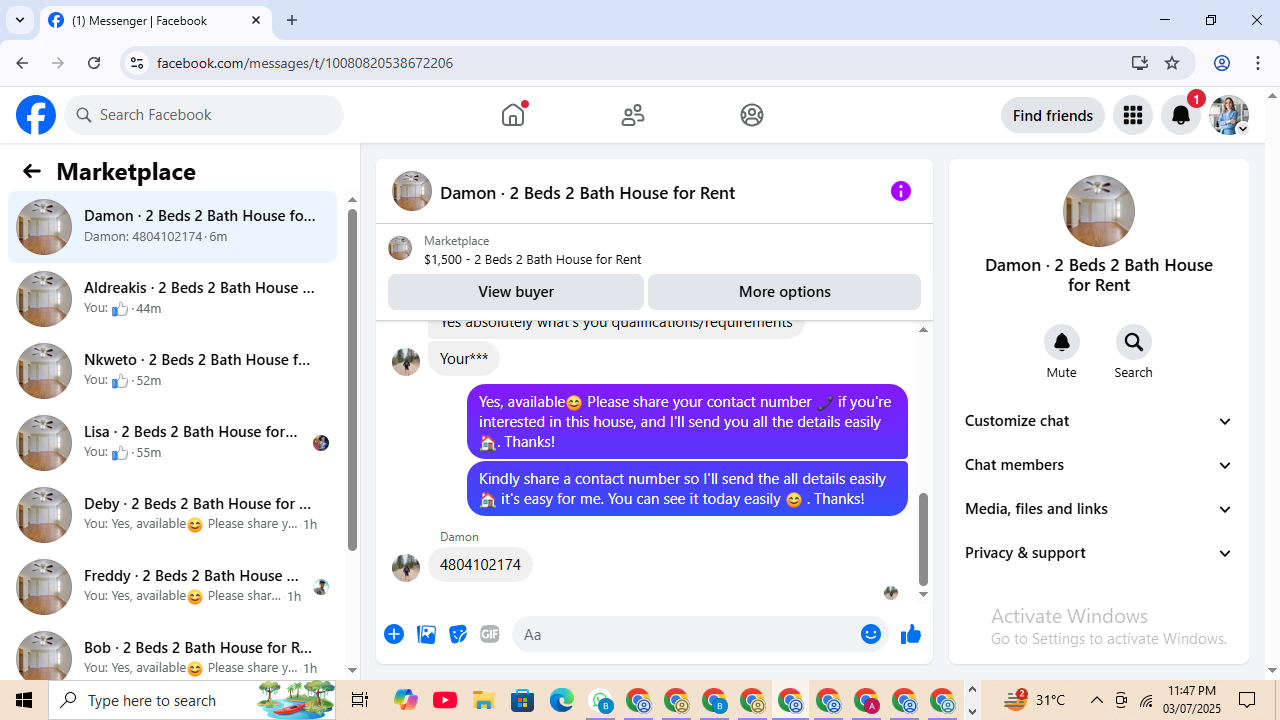Screen dimensions: 1280x720
Task: Open Windows Start button
Action: tap(24, 700)
